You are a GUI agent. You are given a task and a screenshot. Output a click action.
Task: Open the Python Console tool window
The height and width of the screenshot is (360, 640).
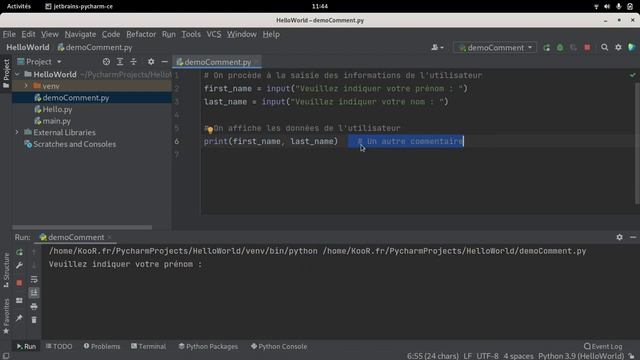(x=279, y=347)
